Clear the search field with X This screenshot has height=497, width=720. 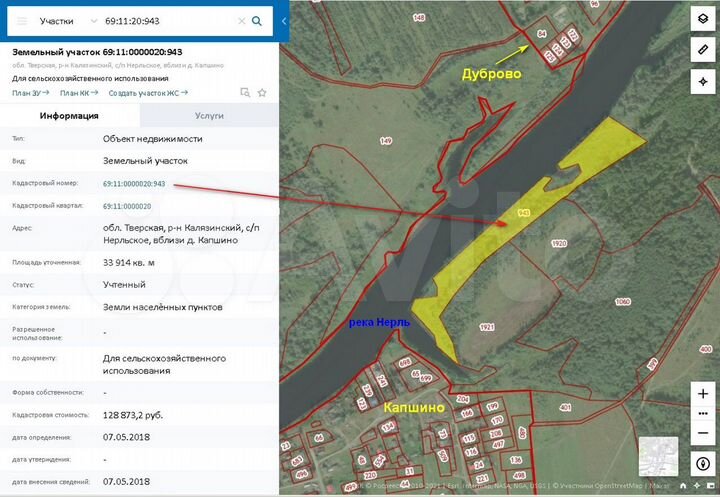[241, 20]
